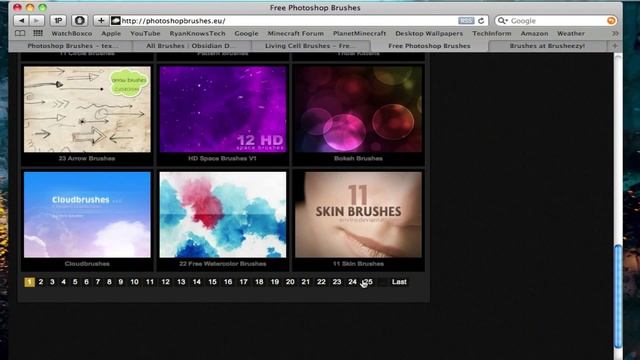
Task: Open the Cloudbrushes thumbnail
Action: 87,215
